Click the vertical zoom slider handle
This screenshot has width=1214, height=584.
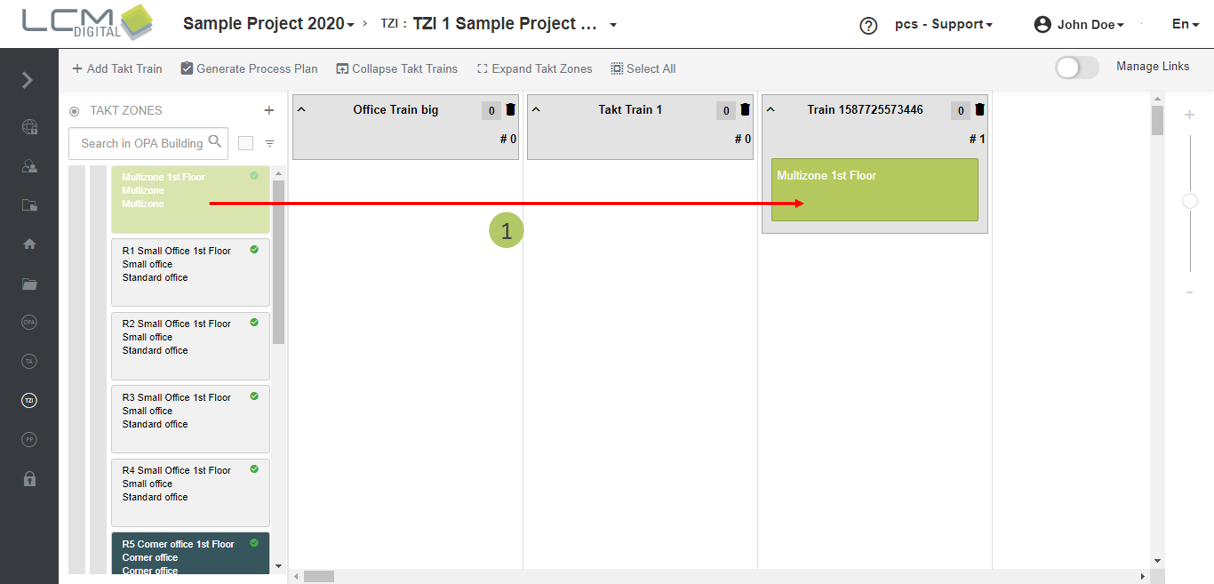1190,201
